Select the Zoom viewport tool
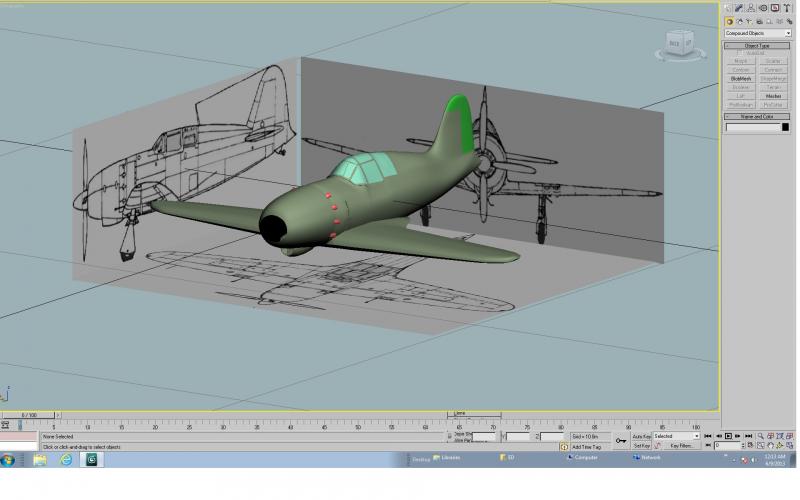 761,436
